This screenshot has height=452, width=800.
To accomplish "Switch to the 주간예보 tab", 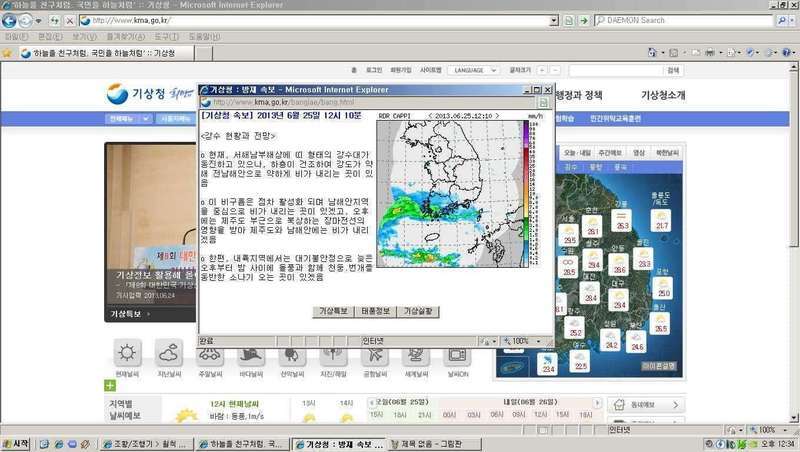I will 610,153.
